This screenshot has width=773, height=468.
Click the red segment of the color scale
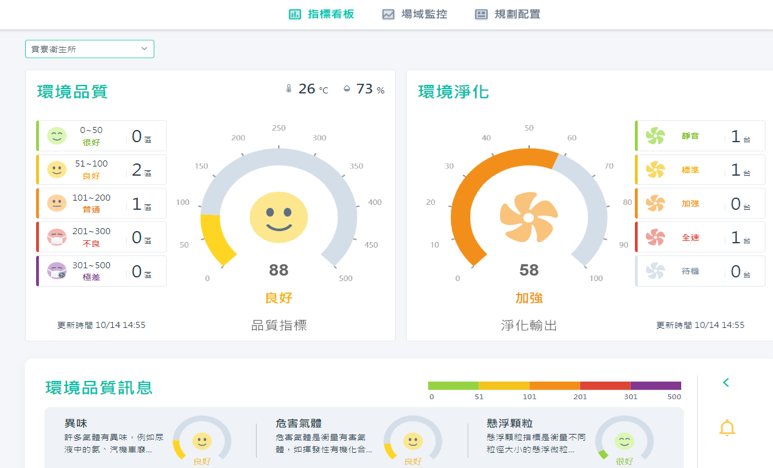[605, 386]
